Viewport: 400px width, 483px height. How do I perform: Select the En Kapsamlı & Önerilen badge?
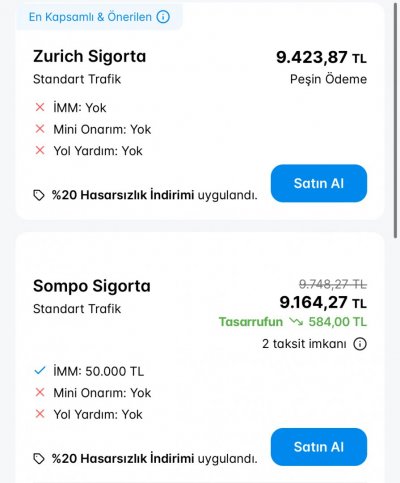(99, 17)
